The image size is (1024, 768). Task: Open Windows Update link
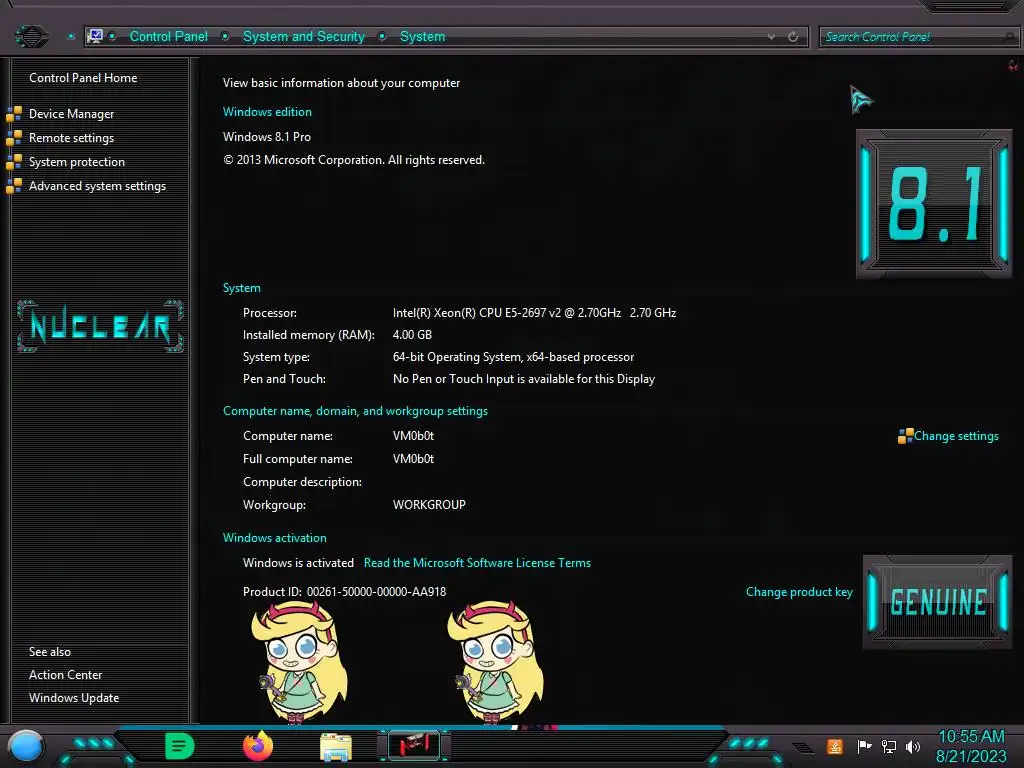pos(74,697)
